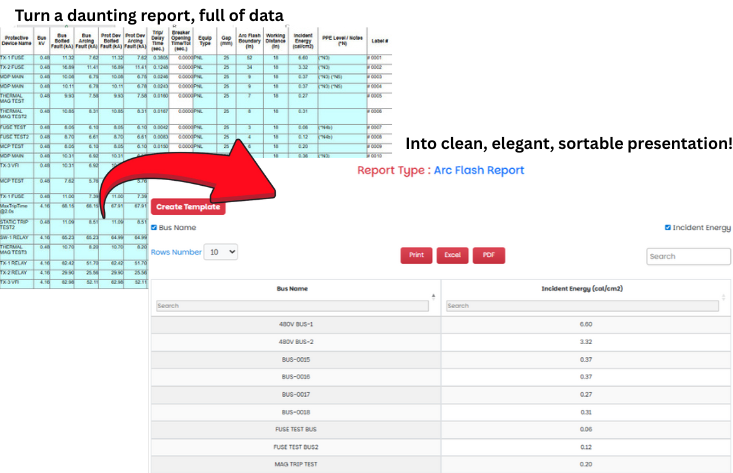The width and height of the screenshot is (733, 473).
Task: Export the table to Excel
Action: [452, 255]
